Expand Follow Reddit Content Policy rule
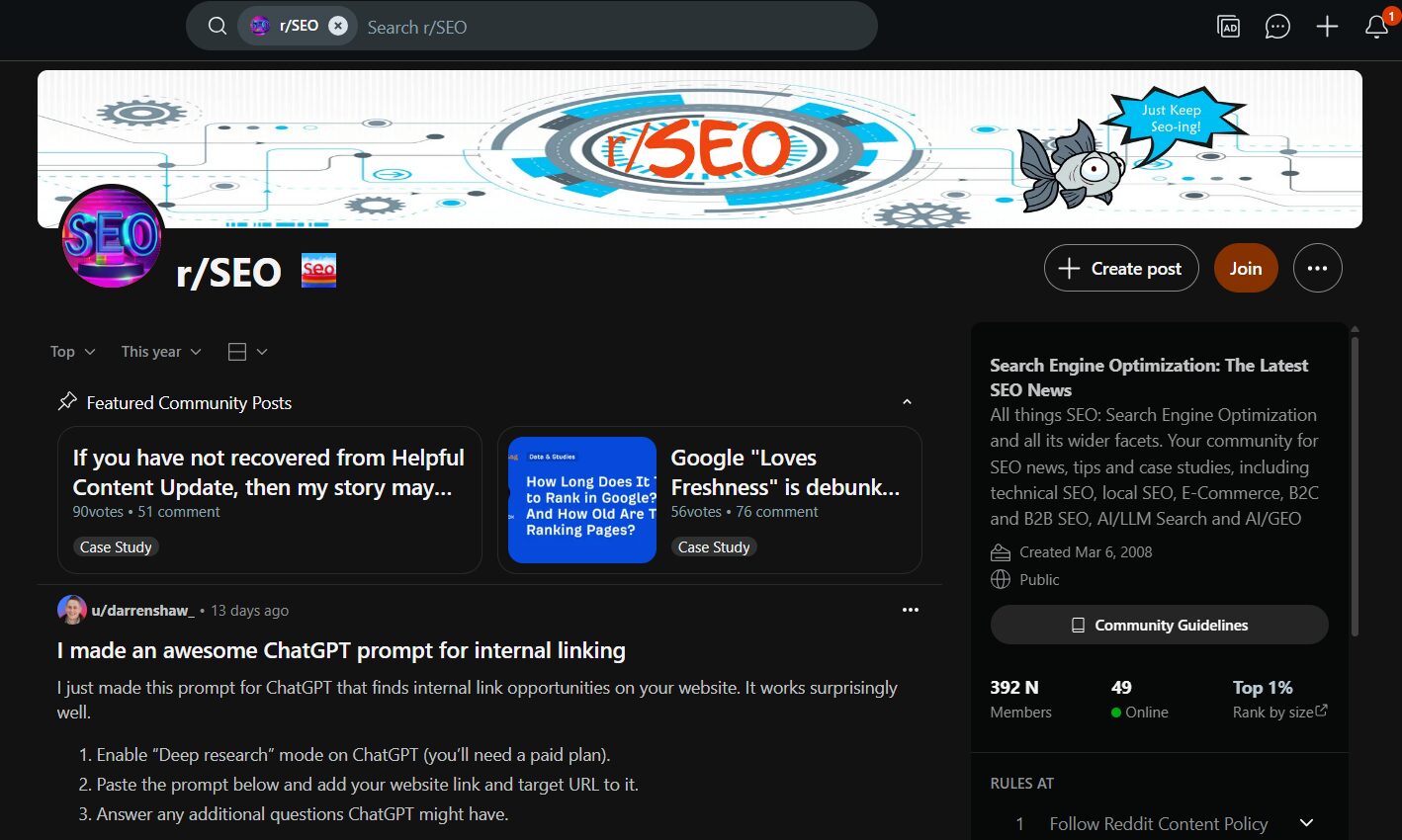The image size is (1402, 840). (x=1306, y=823)
